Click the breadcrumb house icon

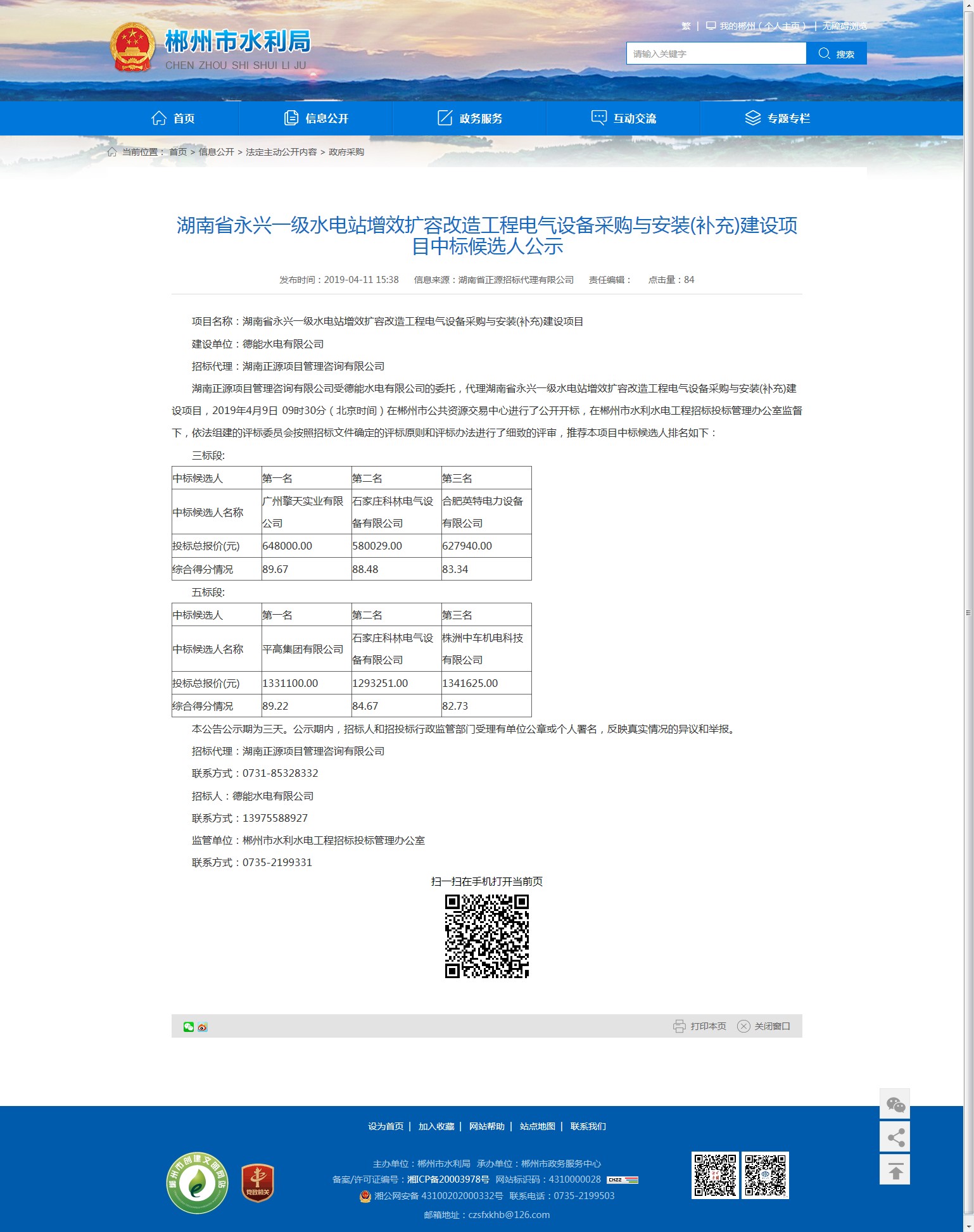click(x=112, y=152)
